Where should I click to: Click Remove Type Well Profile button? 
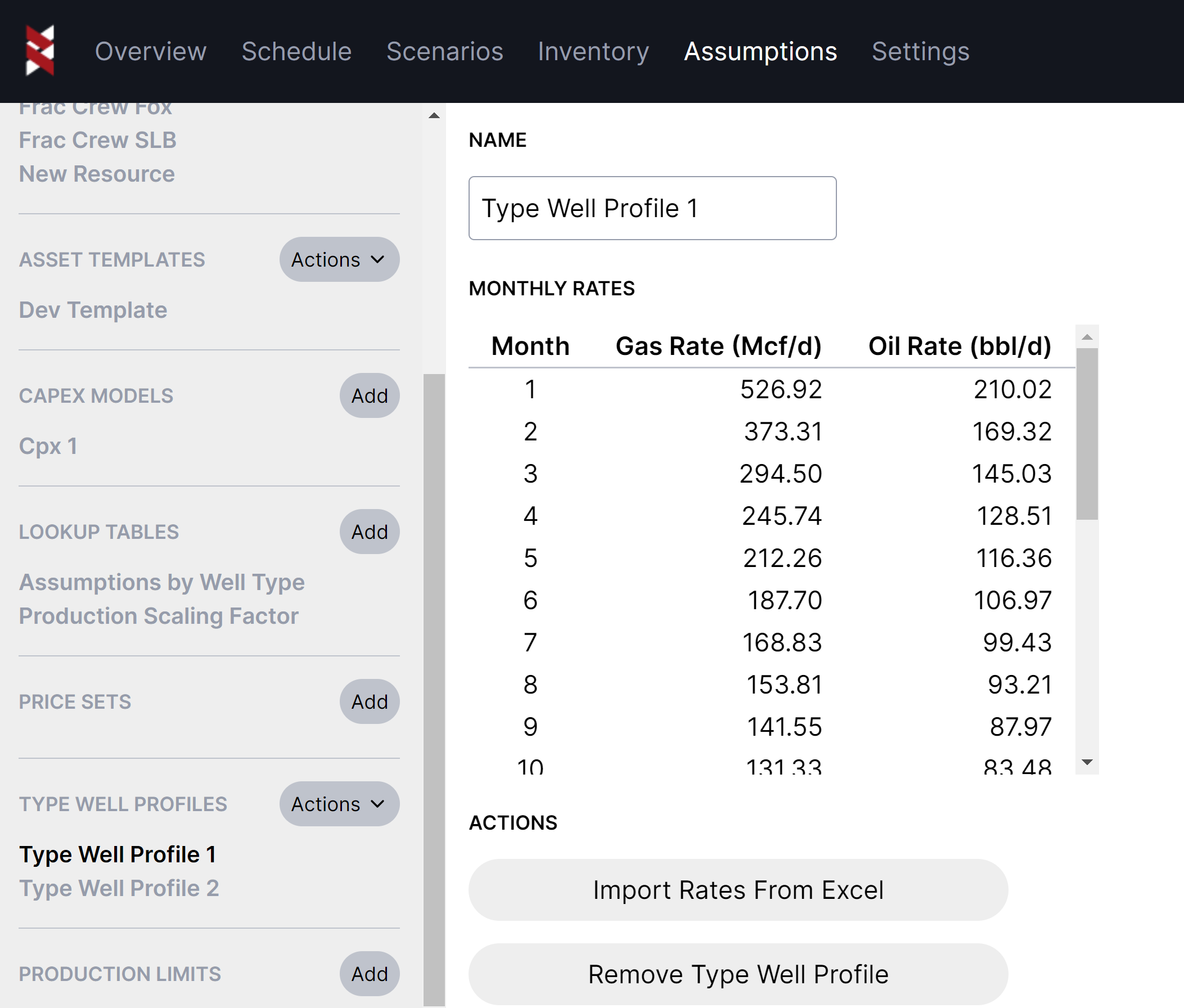click(738, 974)
